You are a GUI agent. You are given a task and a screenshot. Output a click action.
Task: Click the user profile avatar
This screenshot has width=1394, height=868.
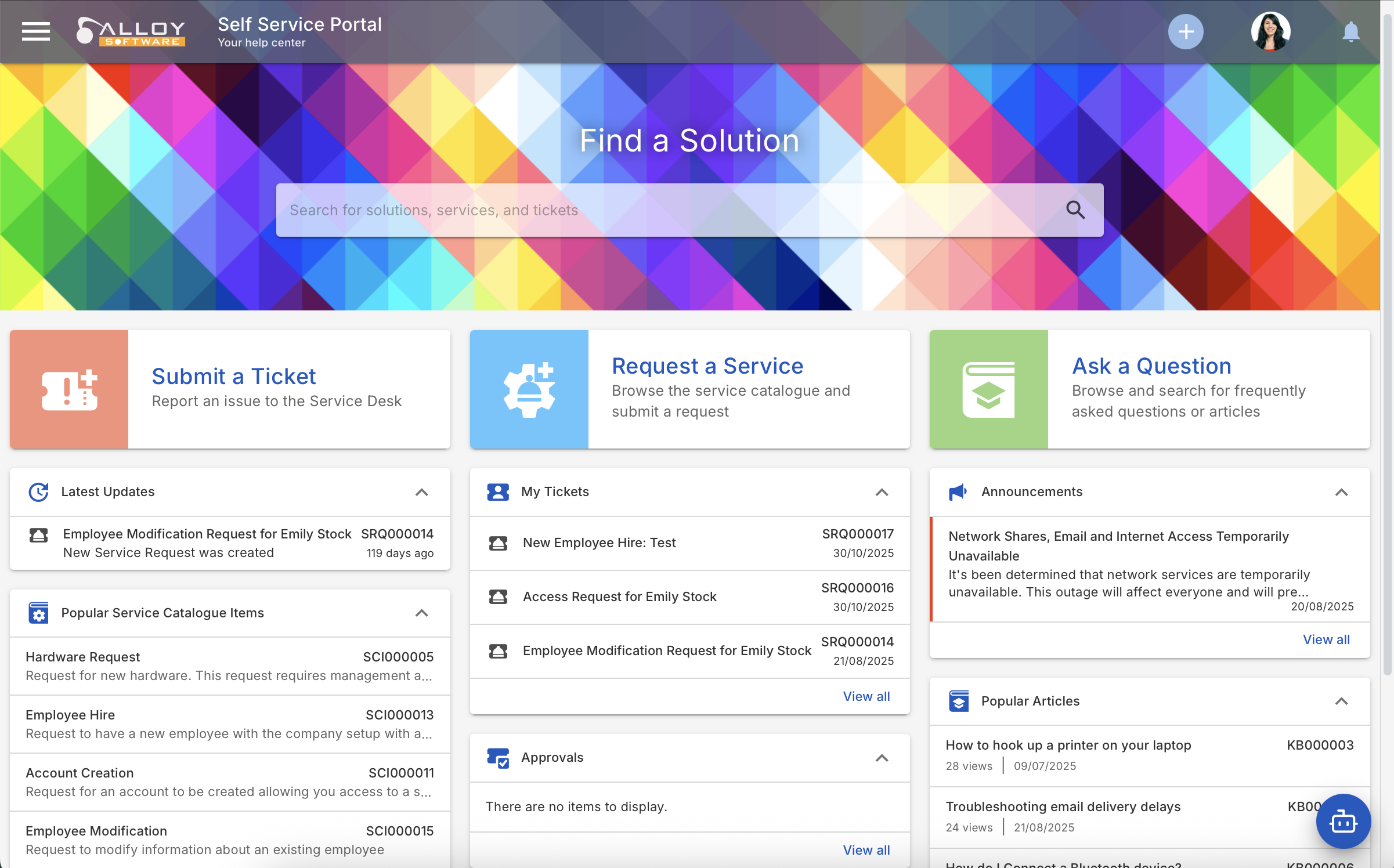pyautogui.click(x=1270, y=31)
